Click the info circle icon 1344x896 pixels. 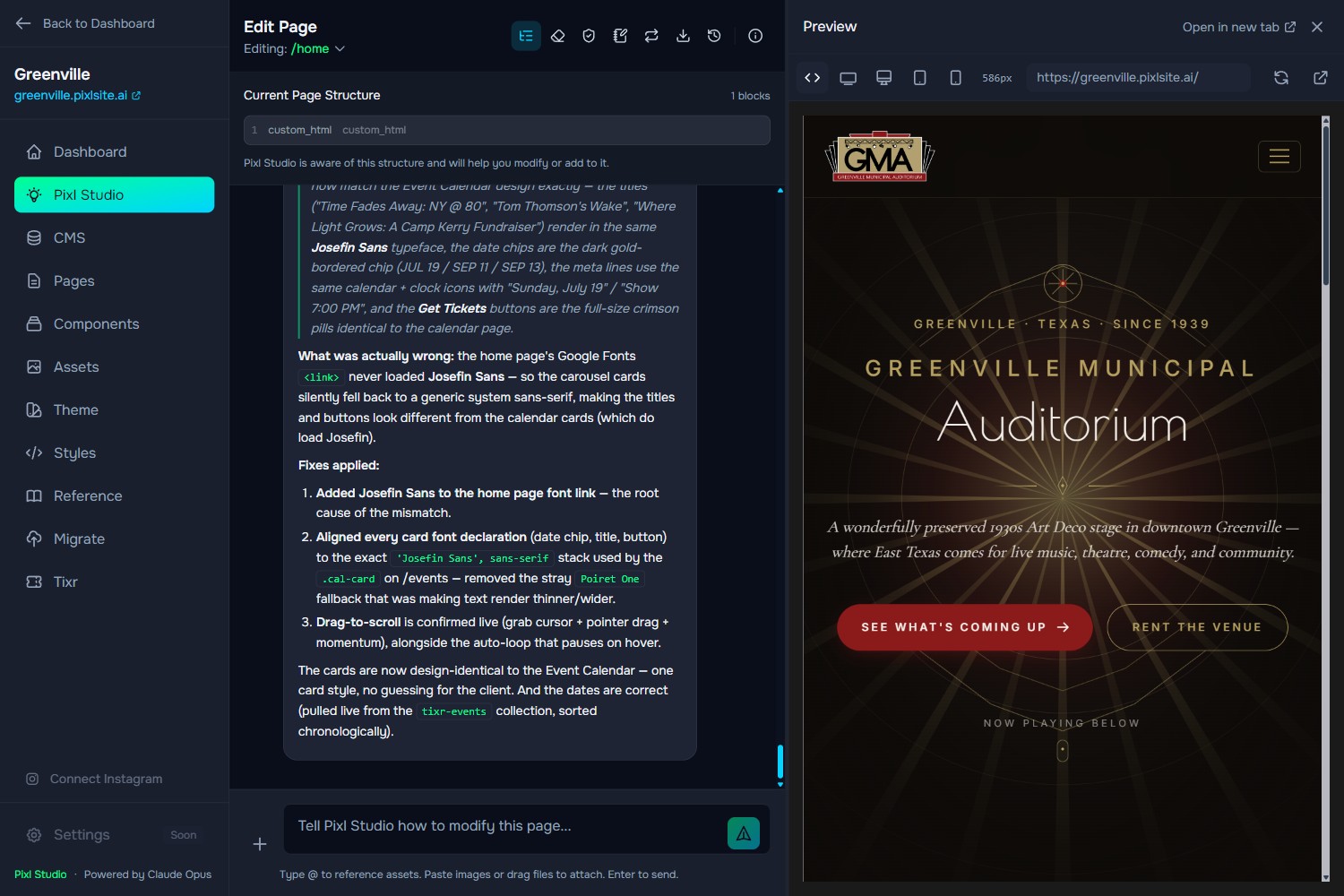click(x=755, y=36)
